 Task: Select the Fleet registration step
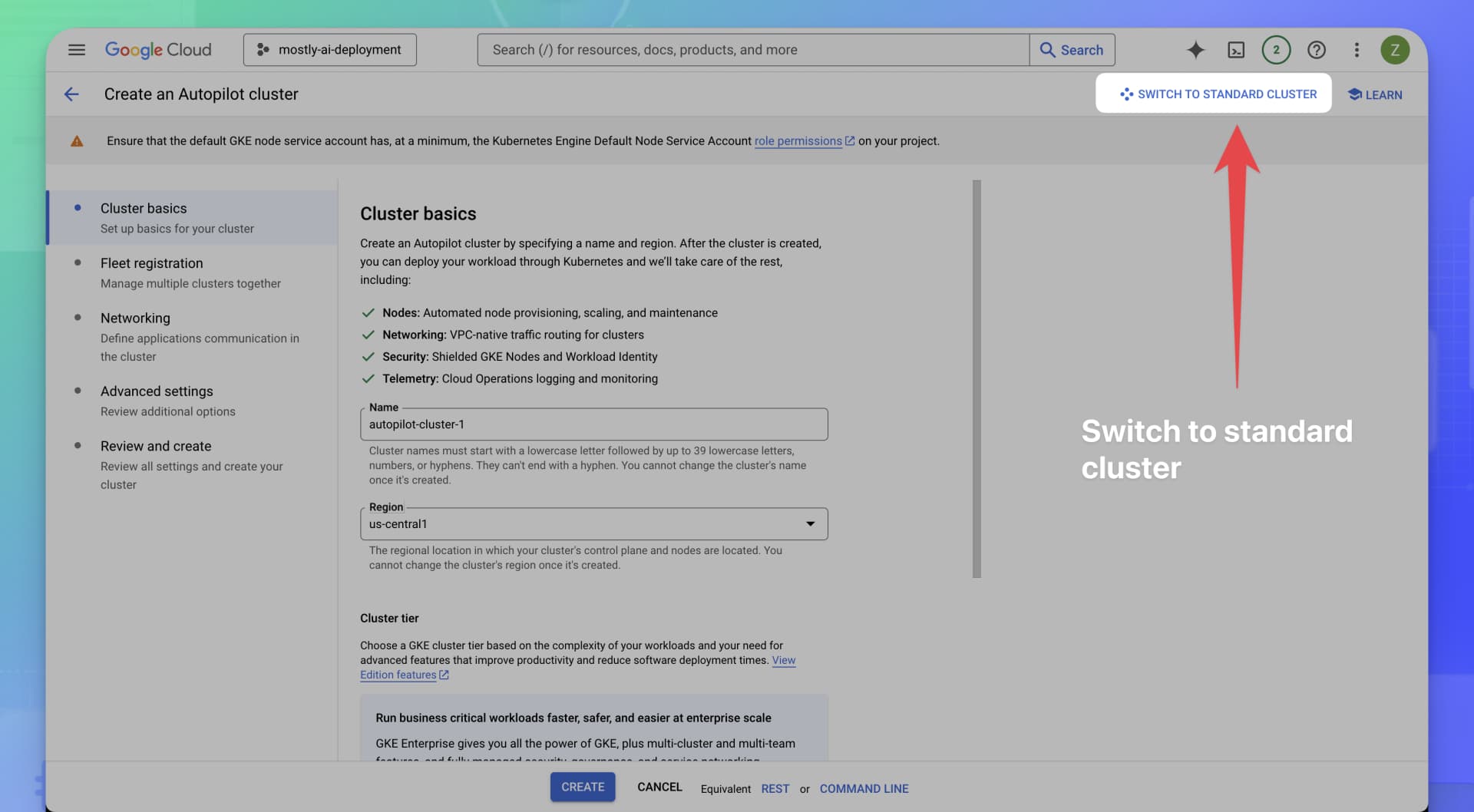click(151, 263)
